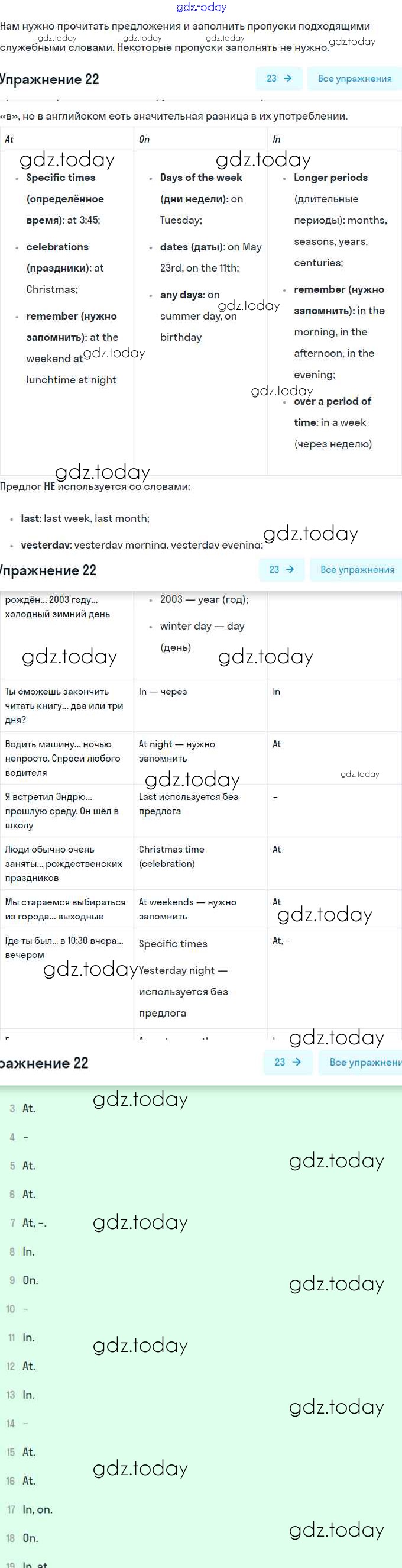Viewport: 402px width, 1568px height.
Task: Click arrow icon in header above translation table
Action: tap(290, 569)
